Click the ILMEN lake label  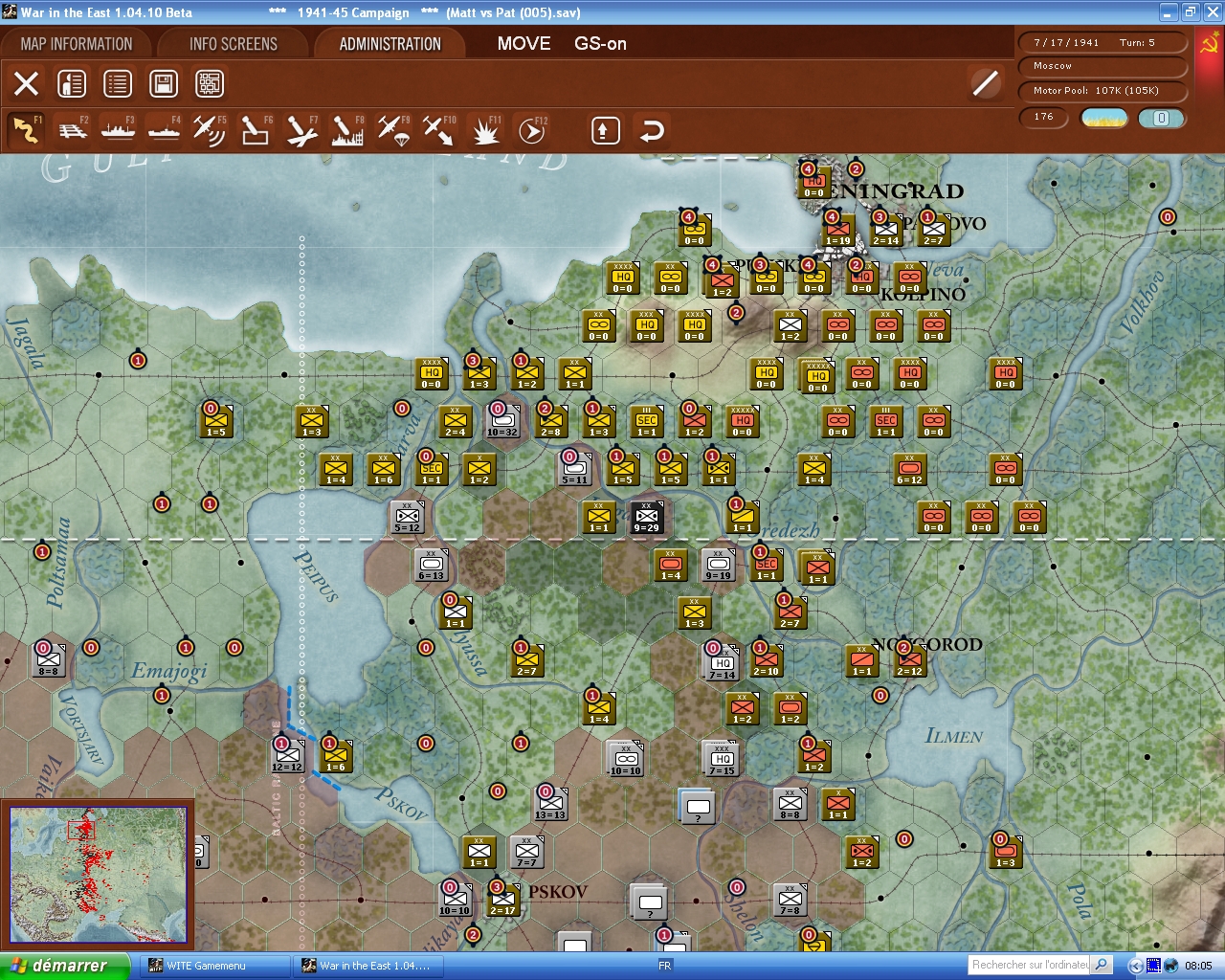954,736
